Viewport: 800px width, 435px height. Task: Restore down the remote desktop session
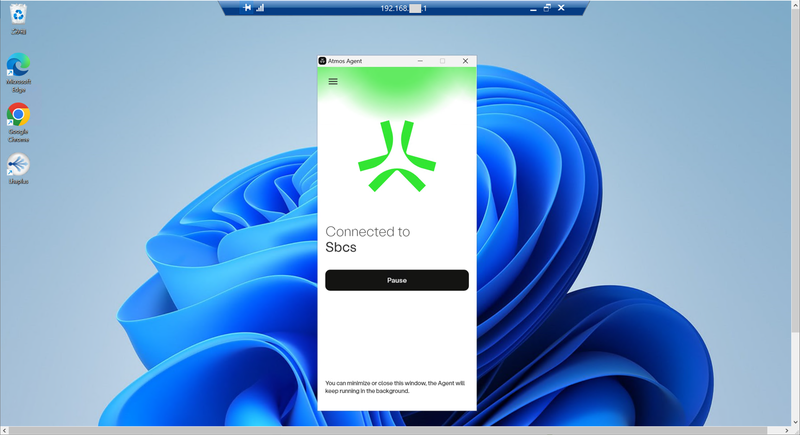[x=547, y=8]
